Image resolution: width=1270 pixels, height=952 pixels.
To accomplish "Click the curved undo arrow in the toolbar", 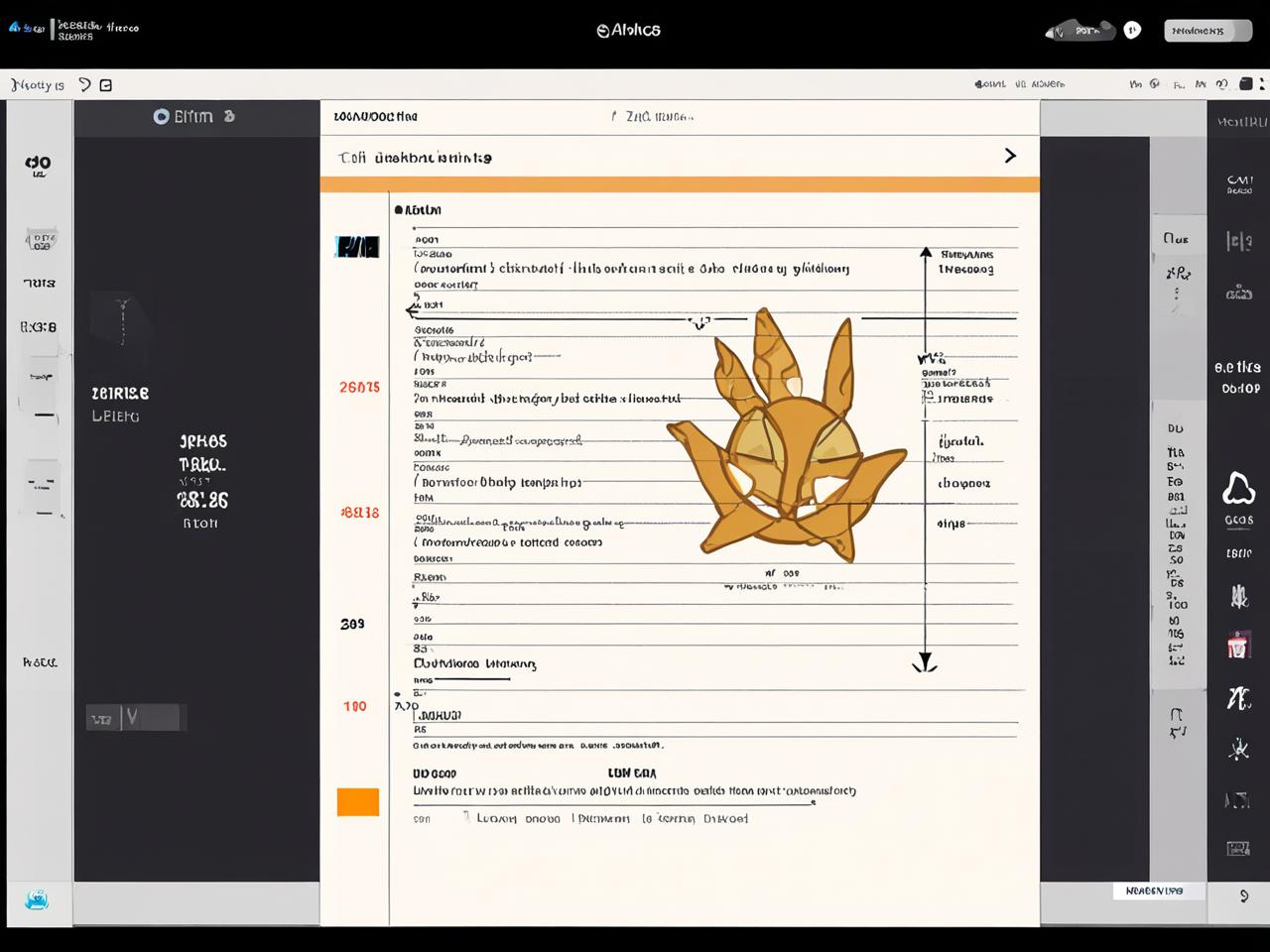I will coord(85,85).
